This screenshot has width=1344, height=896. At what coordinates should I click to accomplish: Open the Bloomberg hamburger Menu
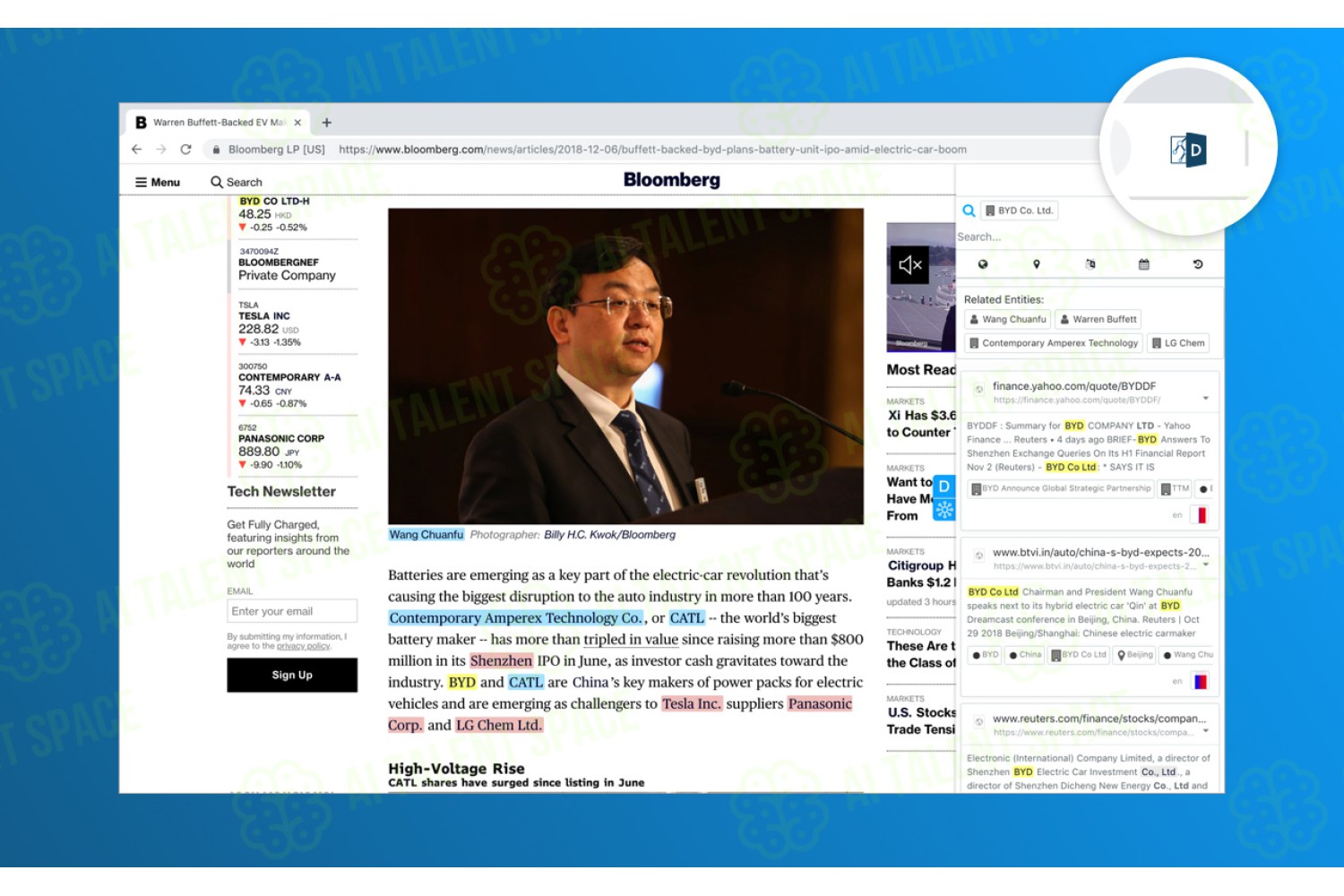(x=158, y=182)
